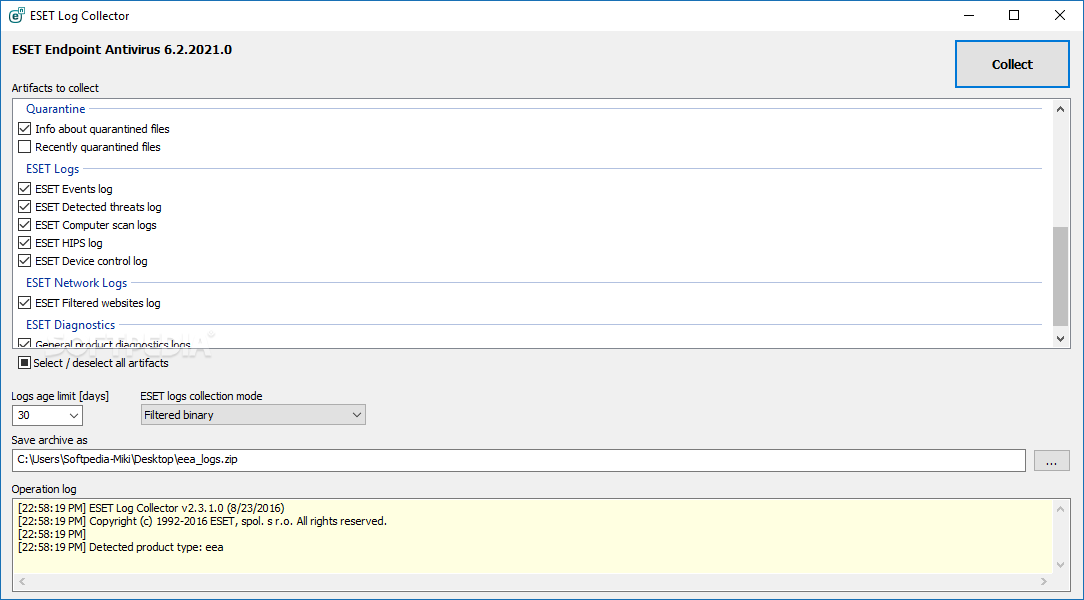Click the Operation log label
The image size is (1084, 600).
coord(44,489)
